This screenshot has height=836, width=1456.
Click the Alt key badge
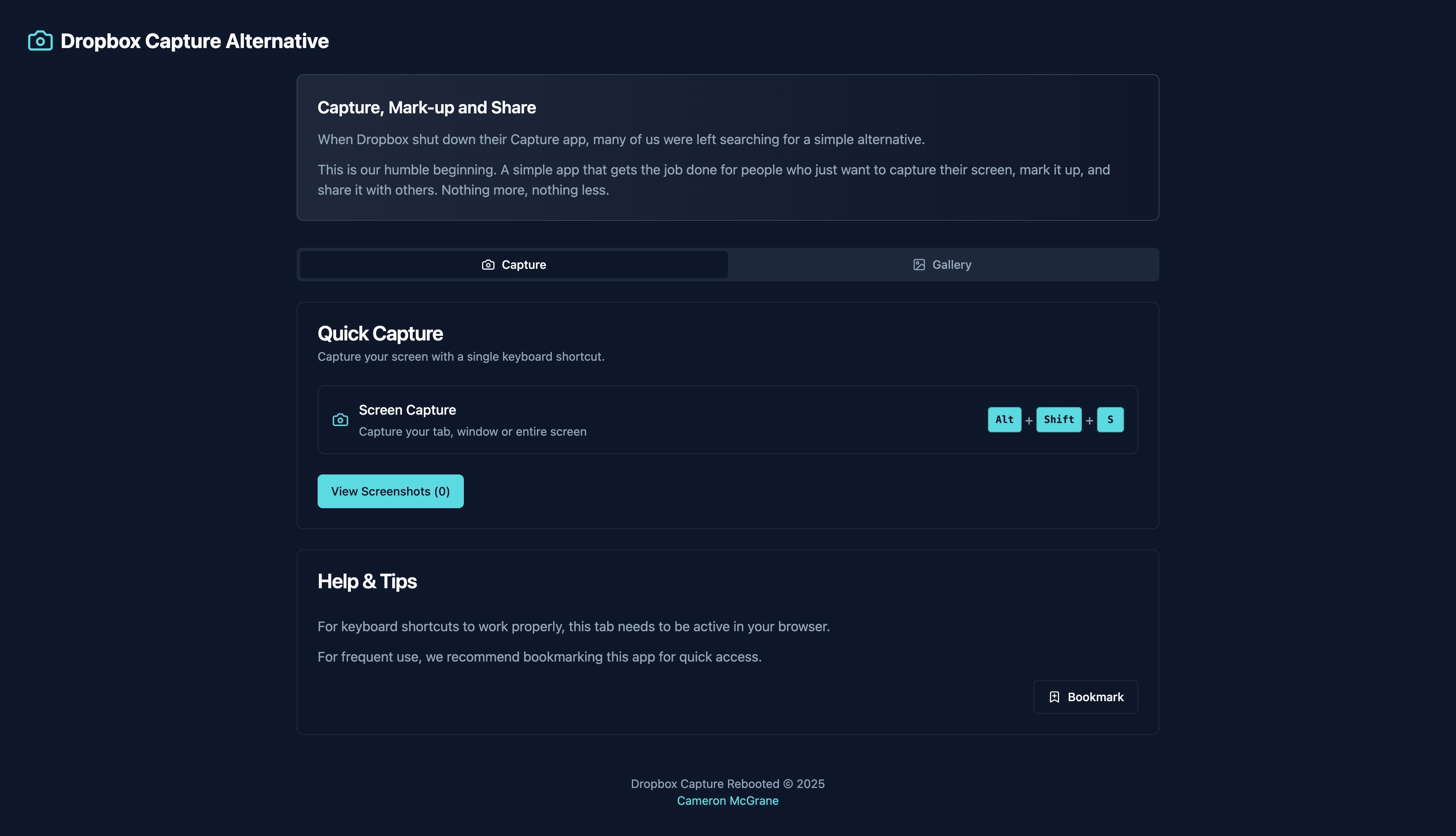click(1004, 420)
